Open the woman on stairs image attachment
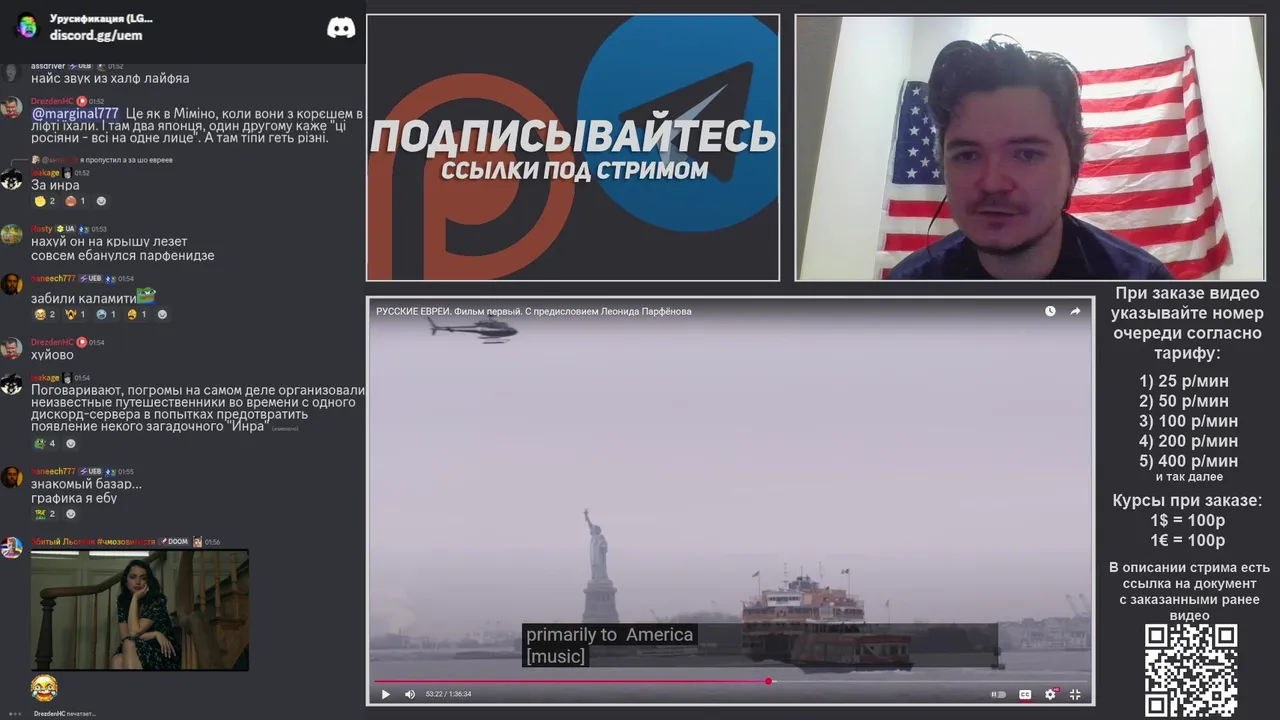The height and width of the screenshot is (720, 1280). (140, 610)
